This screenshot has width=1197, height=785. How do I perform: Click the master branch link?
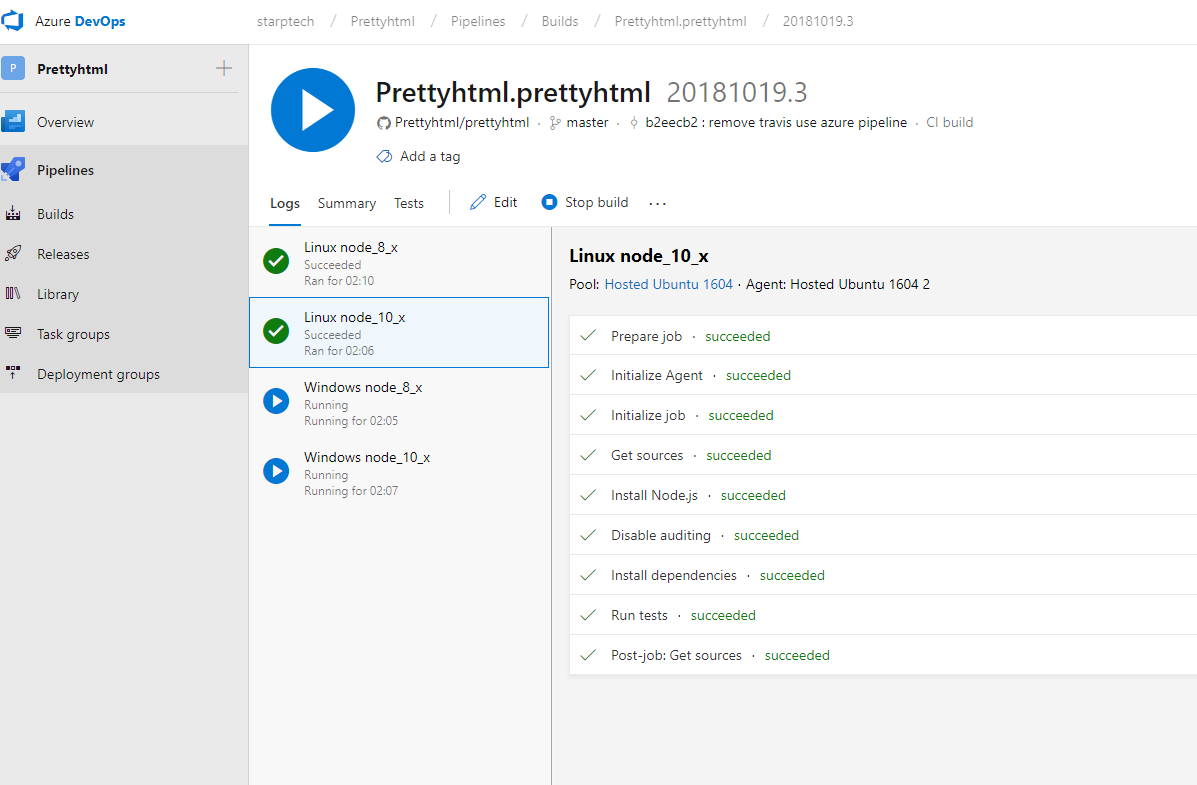click(587, 122)
